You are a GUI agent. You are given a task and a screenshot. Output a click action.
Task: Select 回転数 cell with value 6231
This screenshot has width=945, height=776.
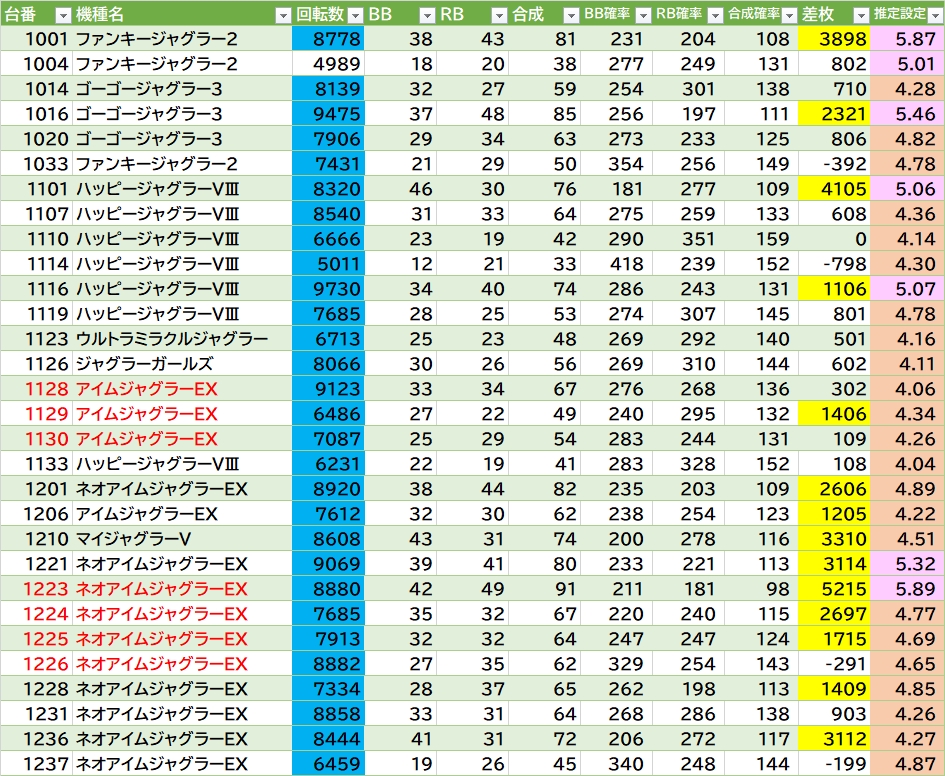click(x=328, y=464)
